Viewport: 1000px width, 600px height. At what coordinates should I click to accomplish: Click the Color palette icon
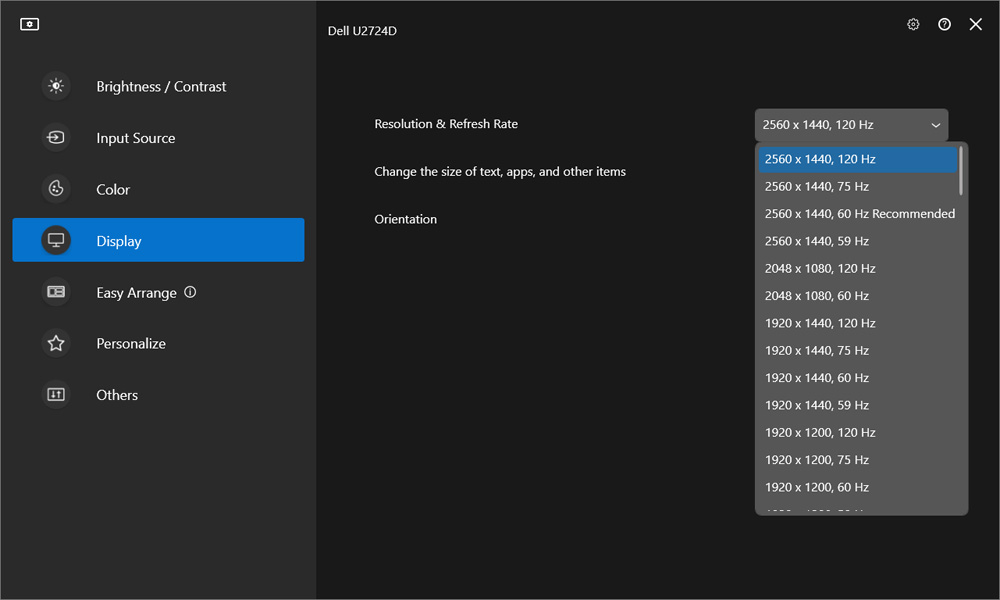pos(56,189)
